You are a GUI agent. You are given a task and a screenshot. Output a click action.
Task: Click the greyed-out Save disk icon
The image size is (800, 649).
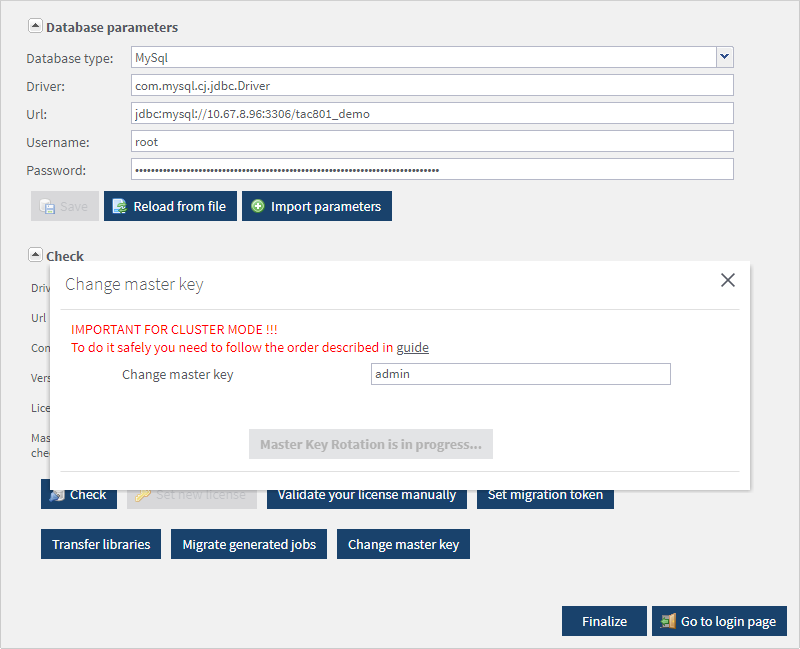click(x=47, y=206)
